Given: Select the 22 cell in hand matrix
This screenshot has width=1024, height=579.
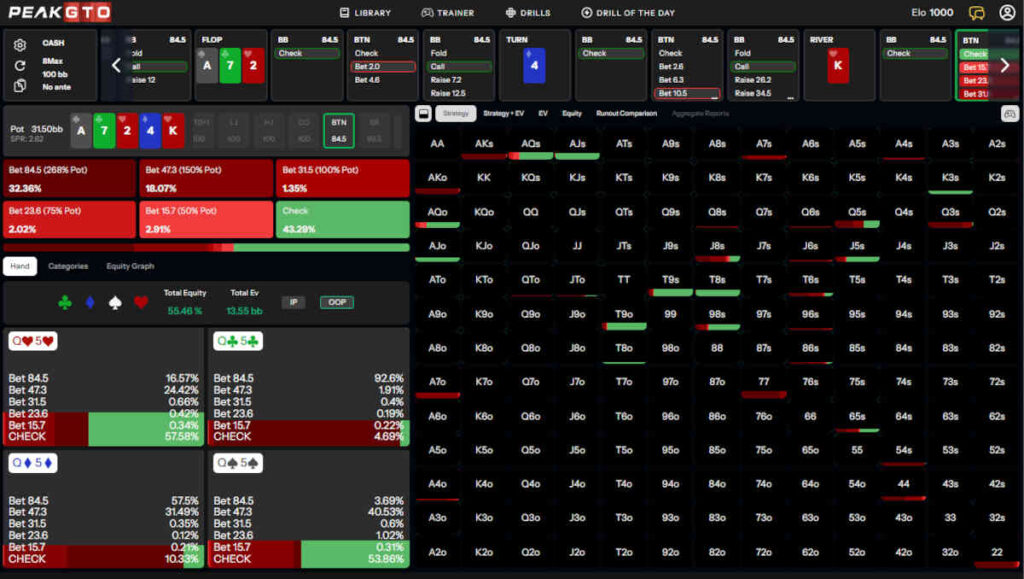Looking at the screenshot, I should (x=997, y=552).
